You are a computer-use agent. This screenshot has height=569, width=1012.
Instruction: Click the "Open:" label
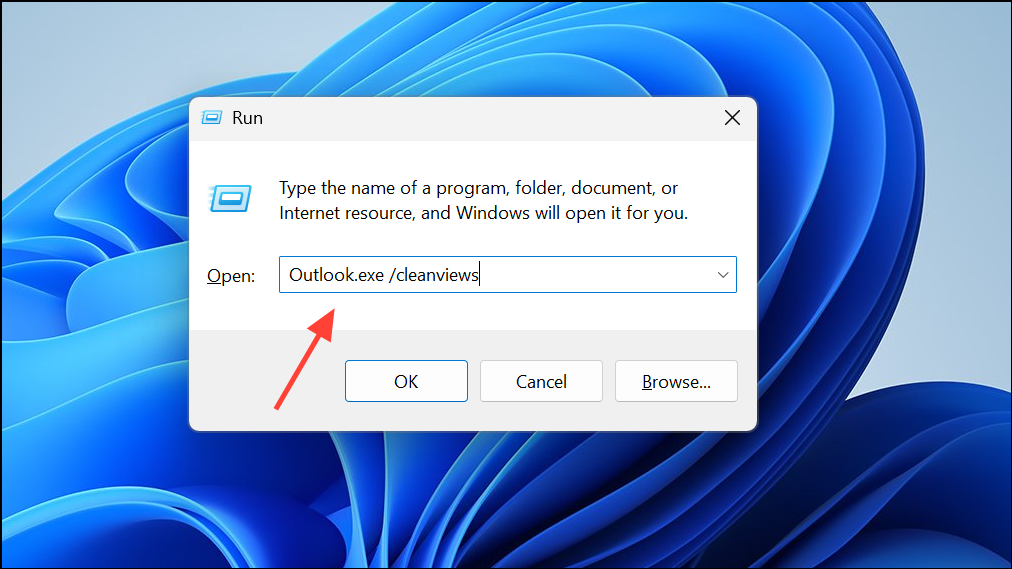(231, 276)
